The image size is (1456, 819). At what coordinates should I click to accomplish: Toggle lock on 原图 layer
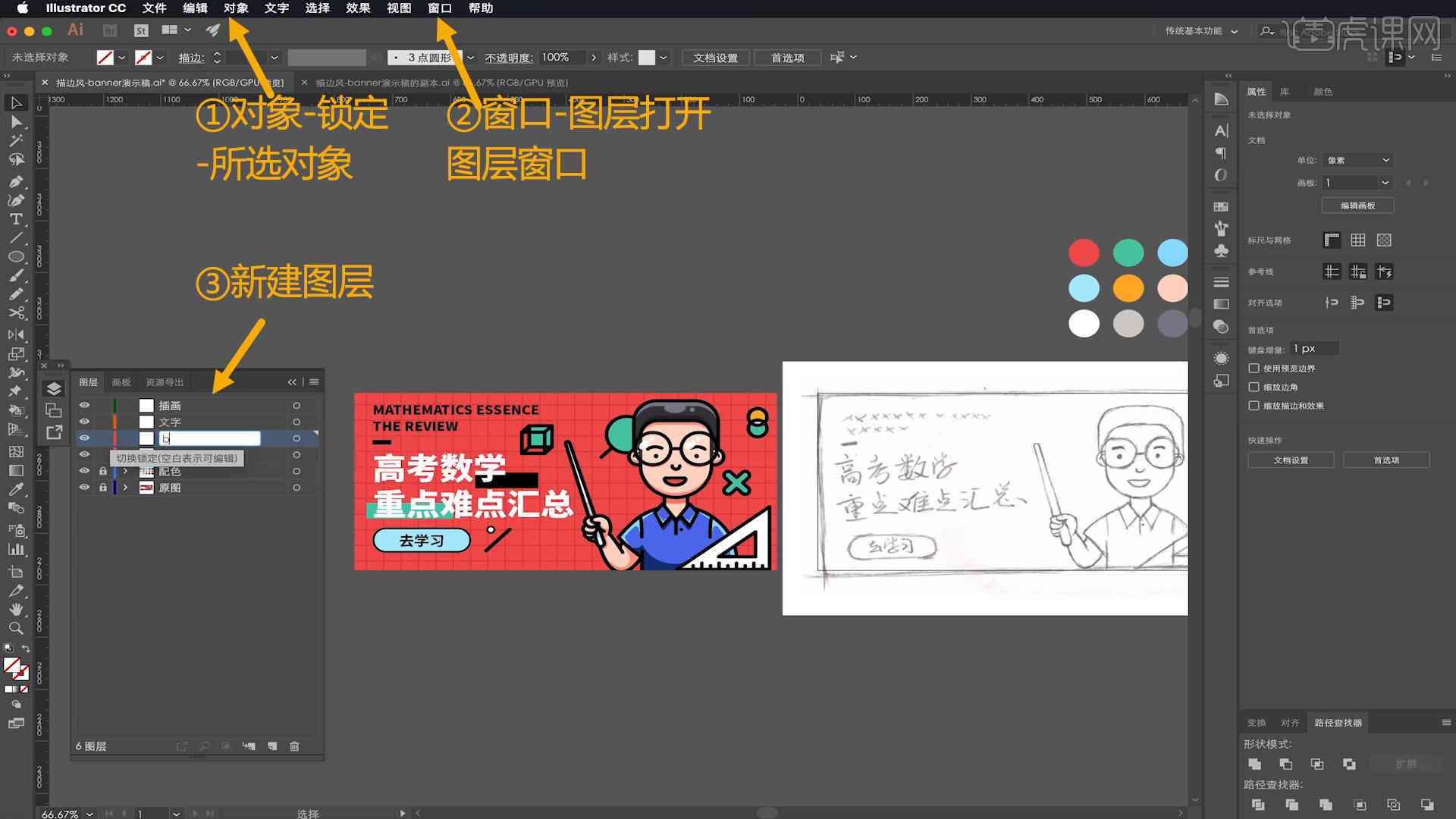[x=102, y=487]
